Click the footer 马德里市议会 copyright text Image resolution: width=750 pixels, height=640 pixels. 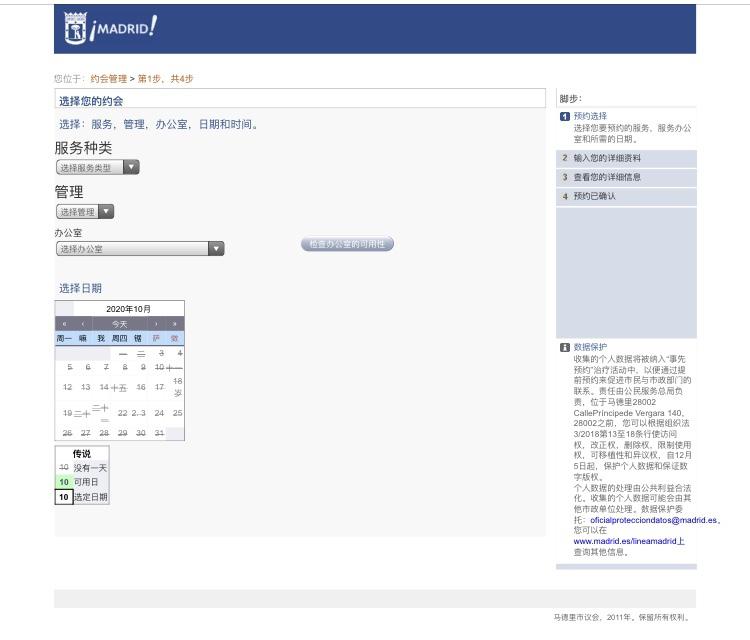coord(622,618)
